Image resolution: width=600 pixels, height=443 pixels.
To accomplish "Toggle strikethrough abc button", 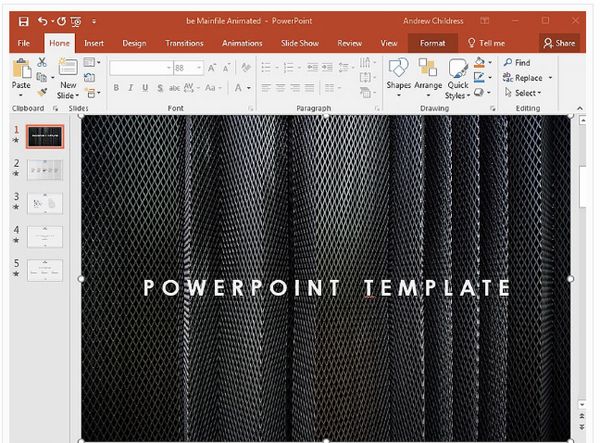I will tap(174, 88).
